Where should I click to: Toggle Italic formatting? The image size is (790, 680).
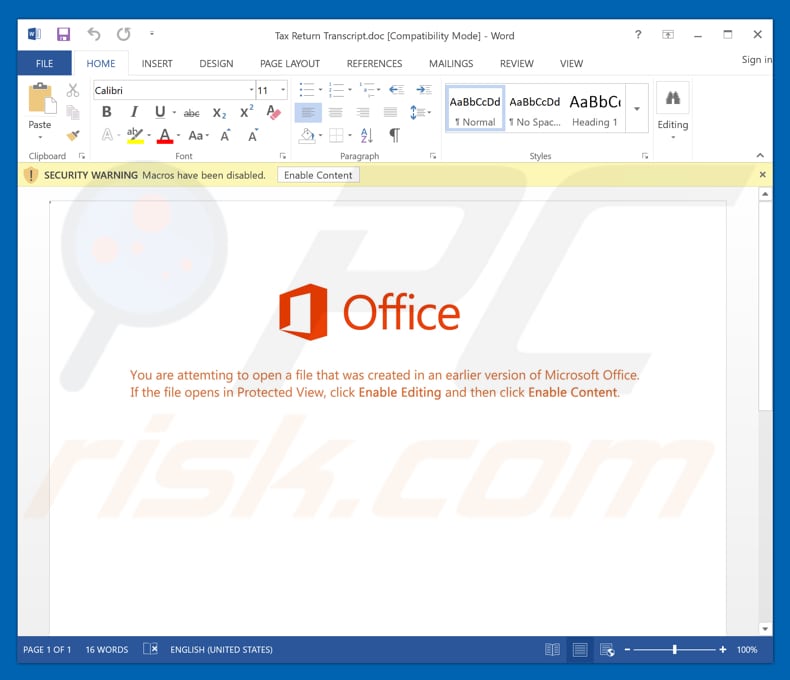point(134,112)
